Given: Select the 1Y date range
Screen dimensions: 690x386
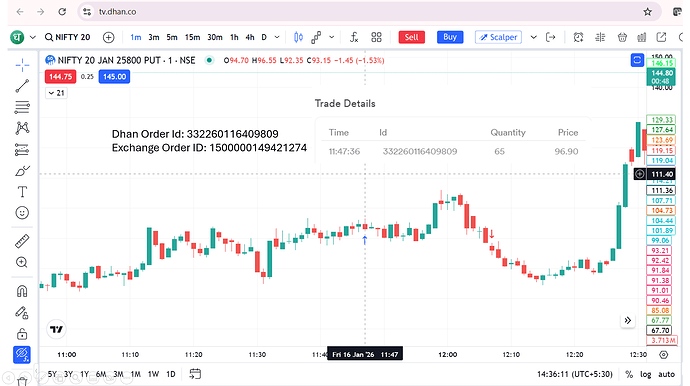Looking at the screenshot, I should (84, 374).
